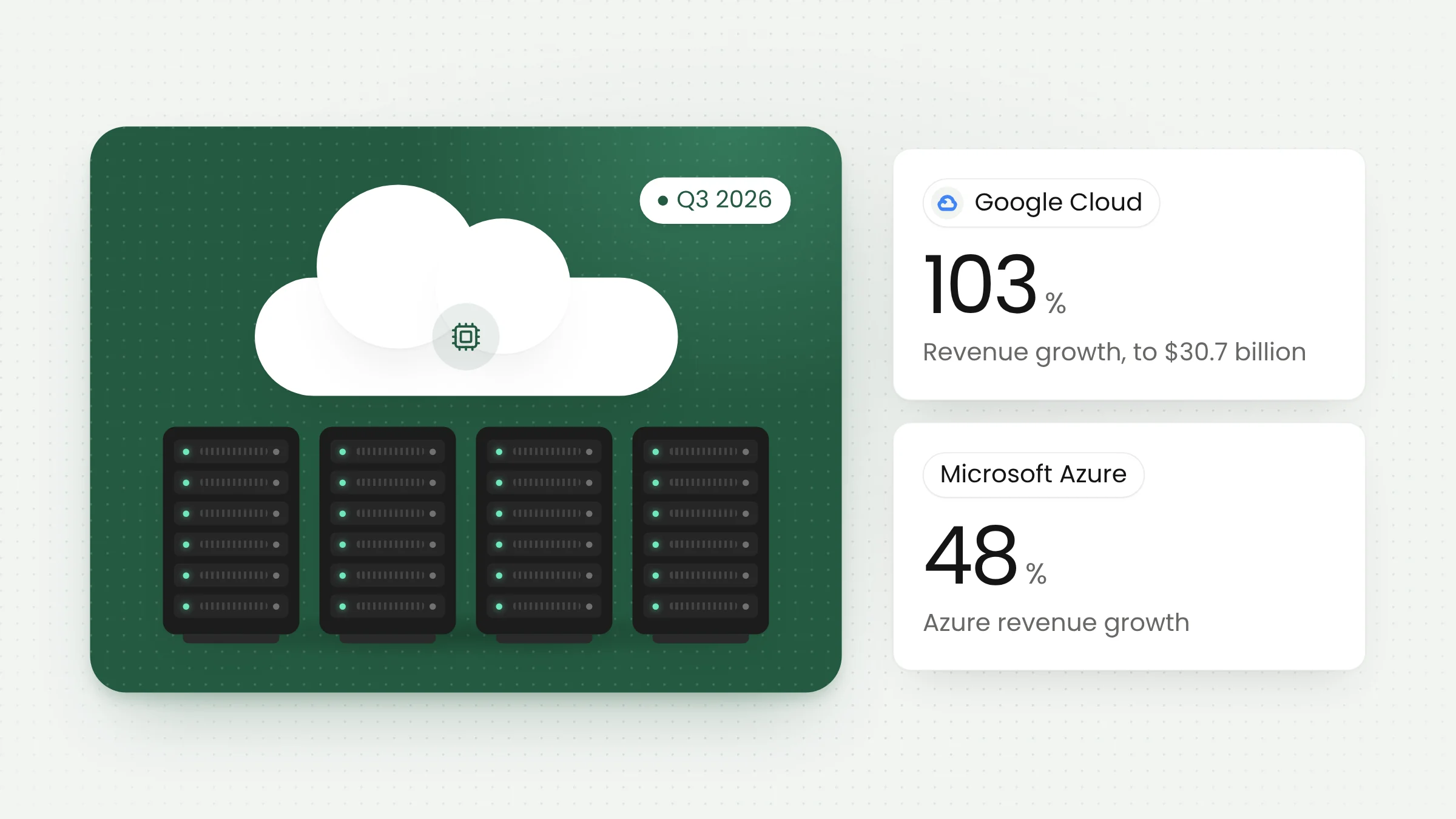
Task: Click the Q3 2026 badge
Action: point(715,200)
